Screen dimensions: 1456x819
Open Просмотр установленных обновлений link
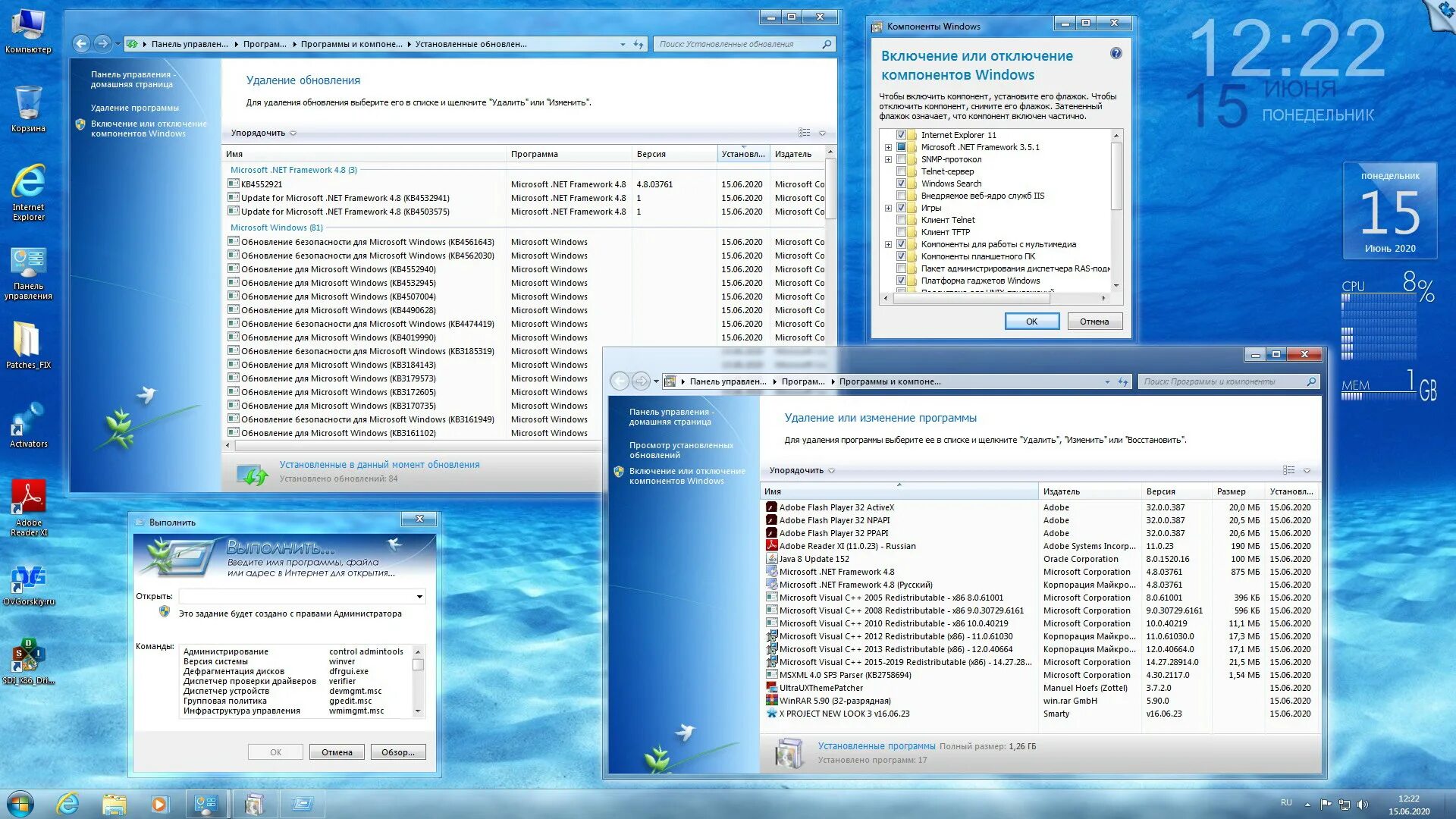click(x=681, y=450)
